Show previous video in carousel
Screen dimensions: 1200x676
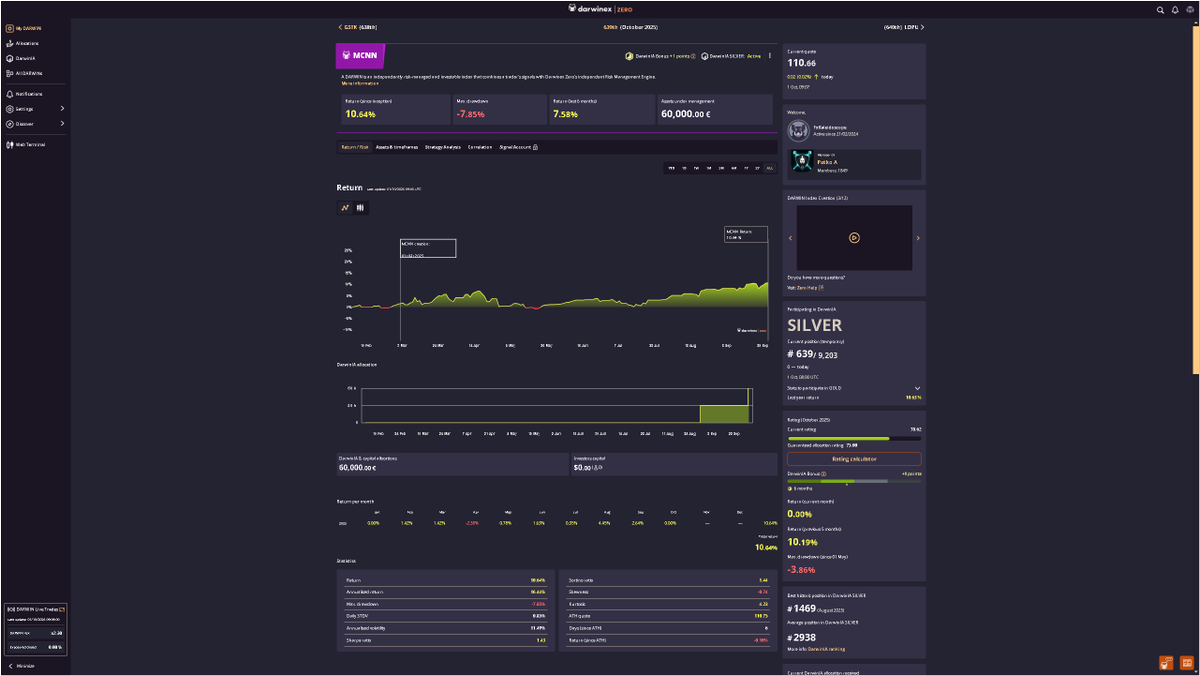(x=791, y=238)
